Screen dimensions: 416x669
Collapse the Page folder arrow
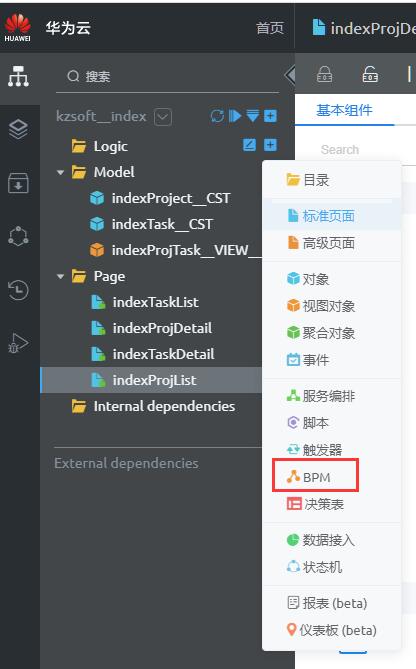tap(60, 276)
